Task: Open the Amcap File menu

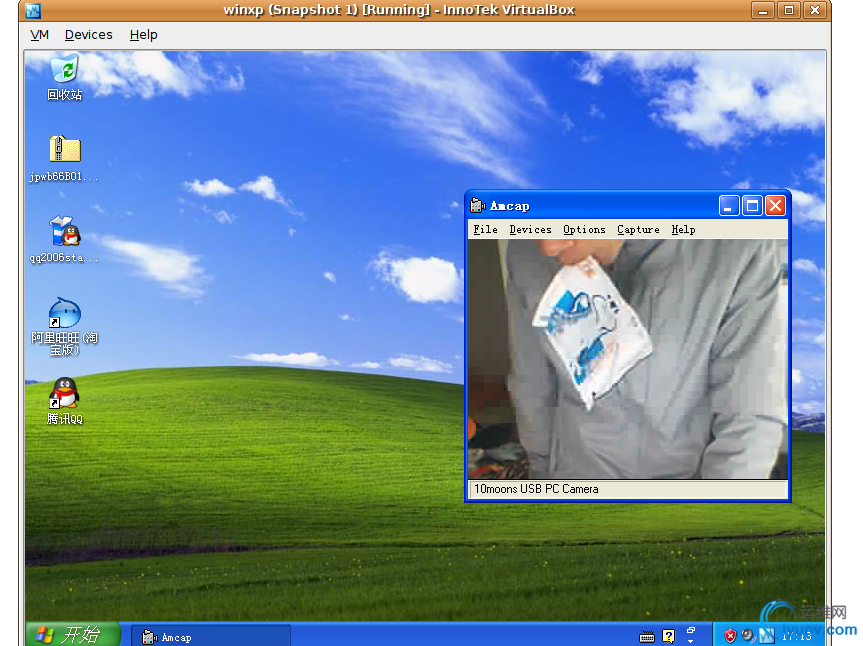Action: [485, 229]
